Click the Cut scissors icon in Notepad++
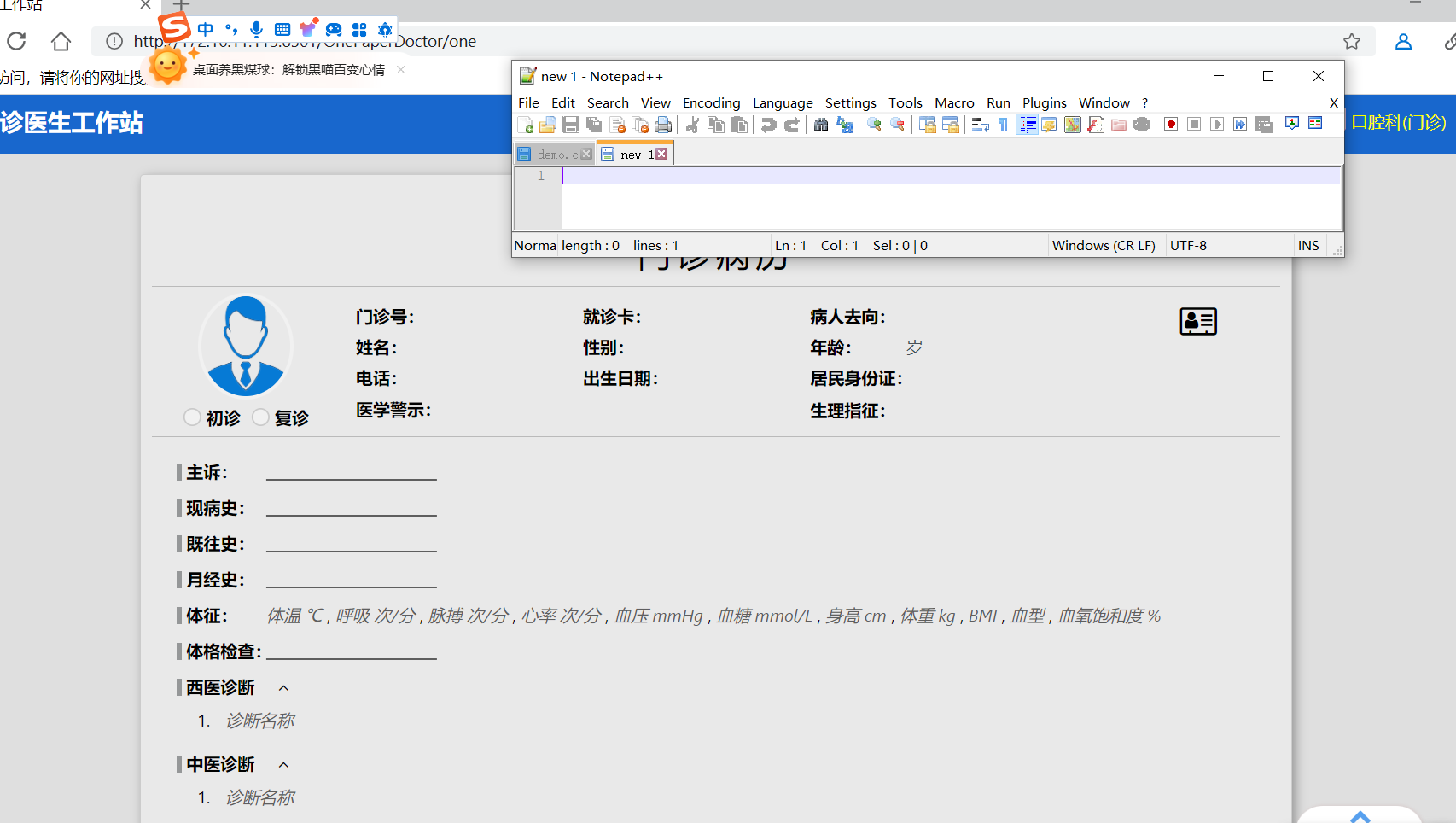Viewport: 1456px width, 823px height. pyautogui.click(x=692, y=125)
